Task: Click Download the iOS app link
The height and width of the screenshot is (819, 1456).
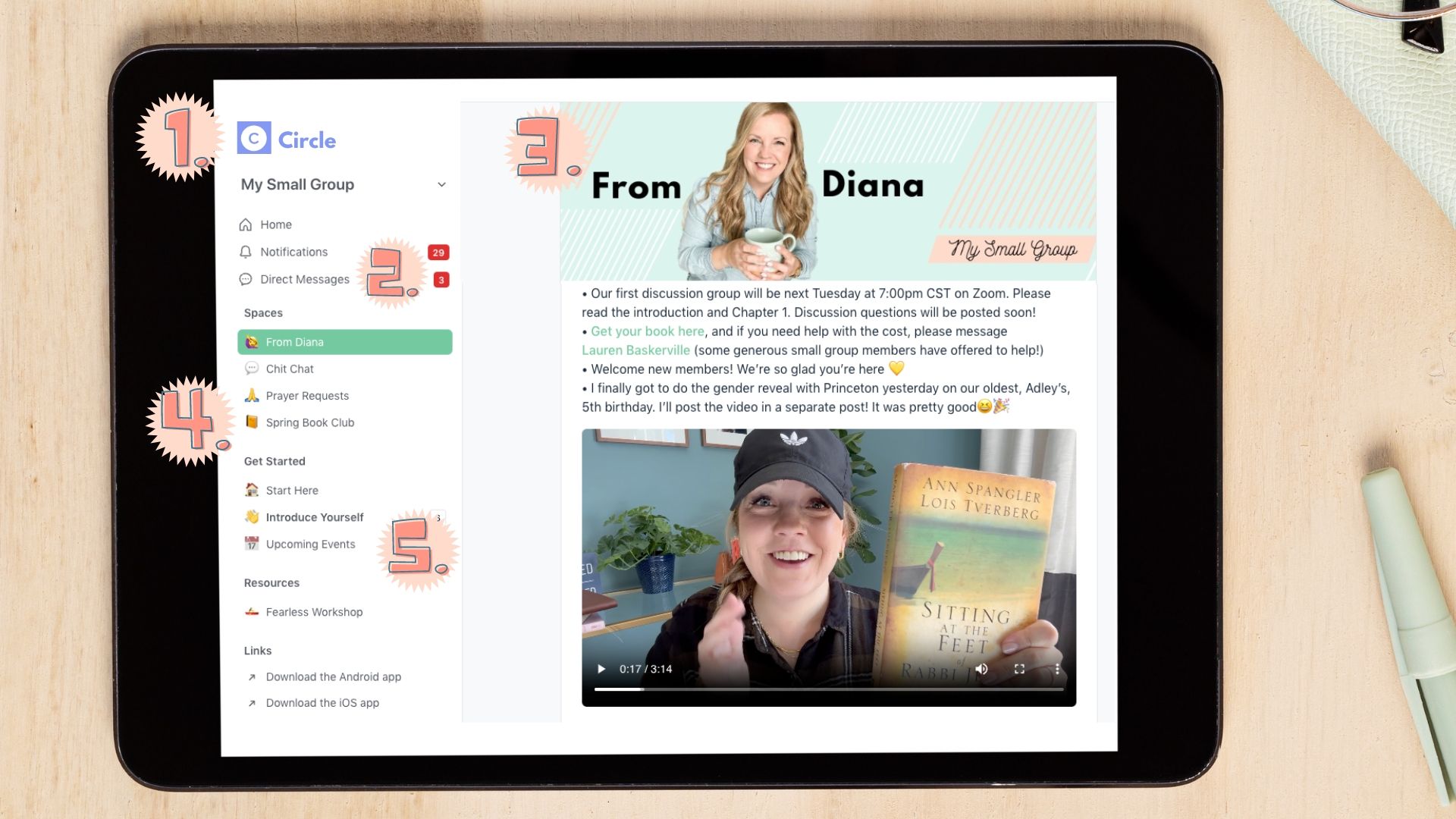Action: 322,703
